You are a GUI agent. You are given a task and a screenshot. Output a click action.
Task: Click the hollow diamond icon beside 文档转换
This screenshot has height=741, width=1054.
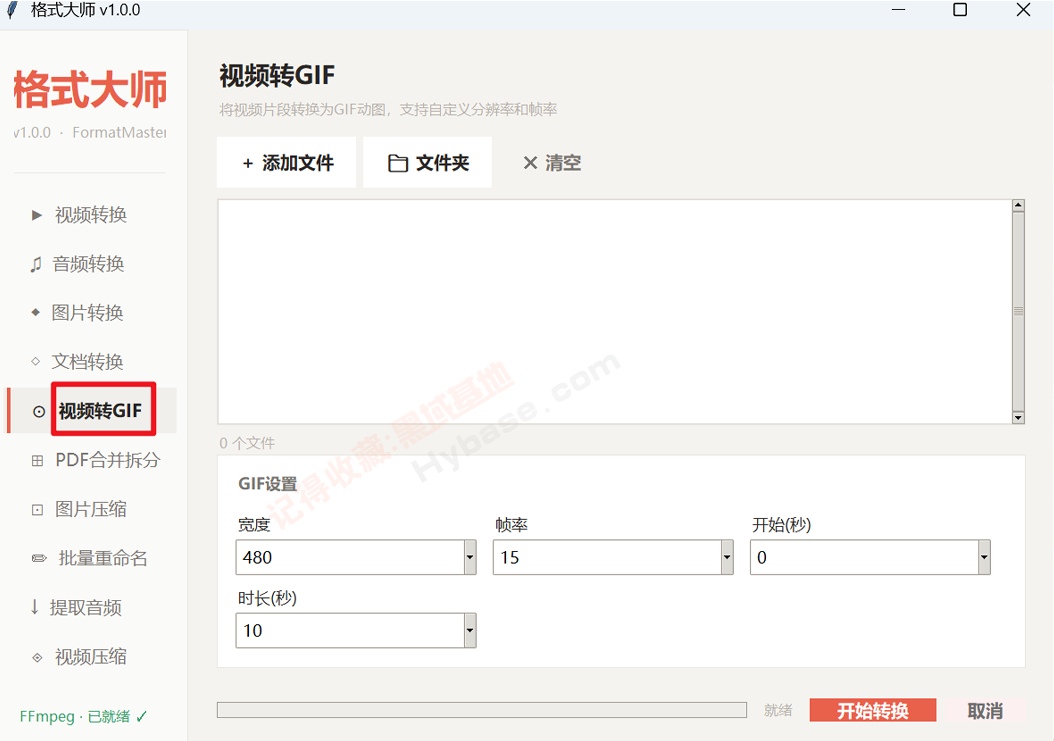36,361
